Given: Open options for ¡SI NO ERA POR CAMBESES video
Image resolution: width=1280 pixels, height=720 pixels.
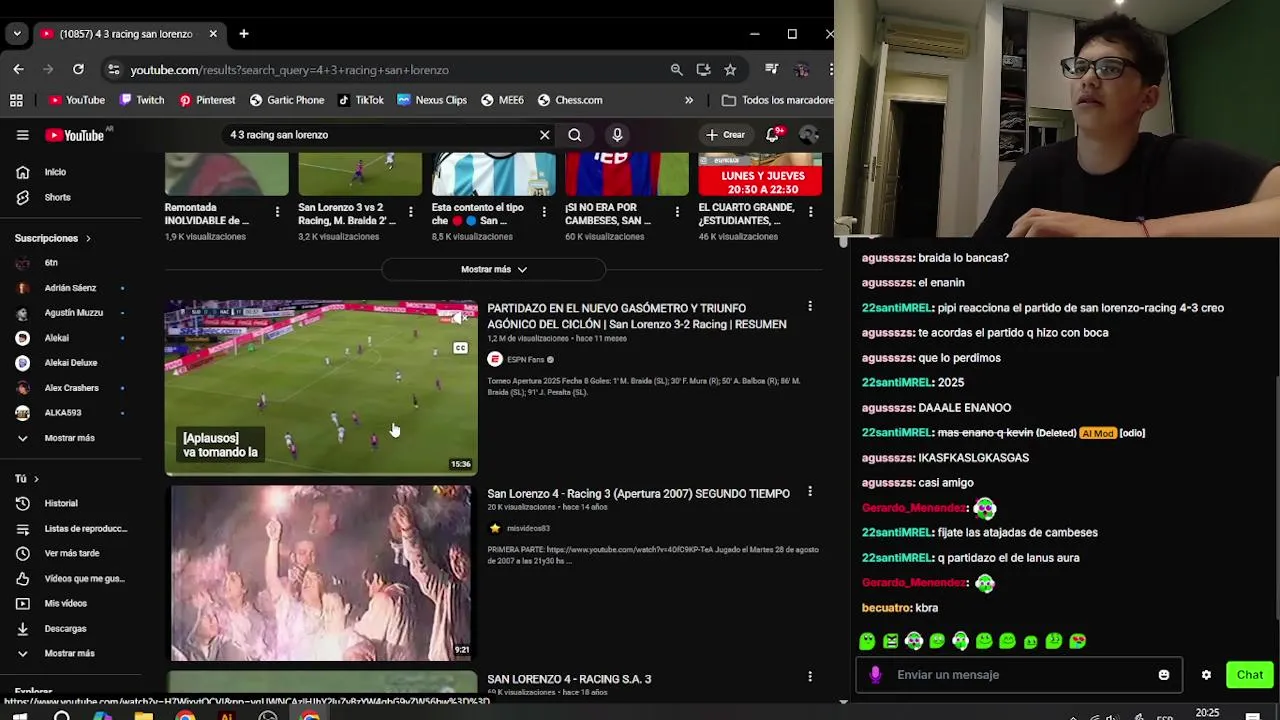Looking at the screenshot, I should pos(677,211).
